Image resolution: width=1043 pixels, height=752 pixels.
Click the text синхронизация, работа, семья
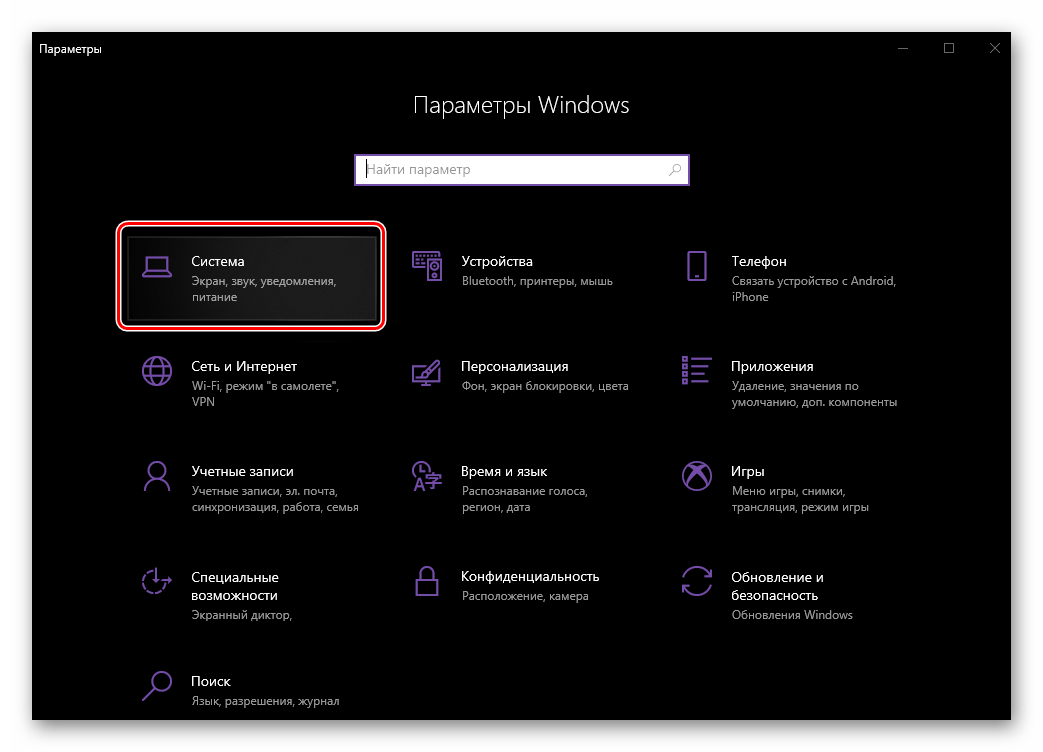(x=275, y=507)
